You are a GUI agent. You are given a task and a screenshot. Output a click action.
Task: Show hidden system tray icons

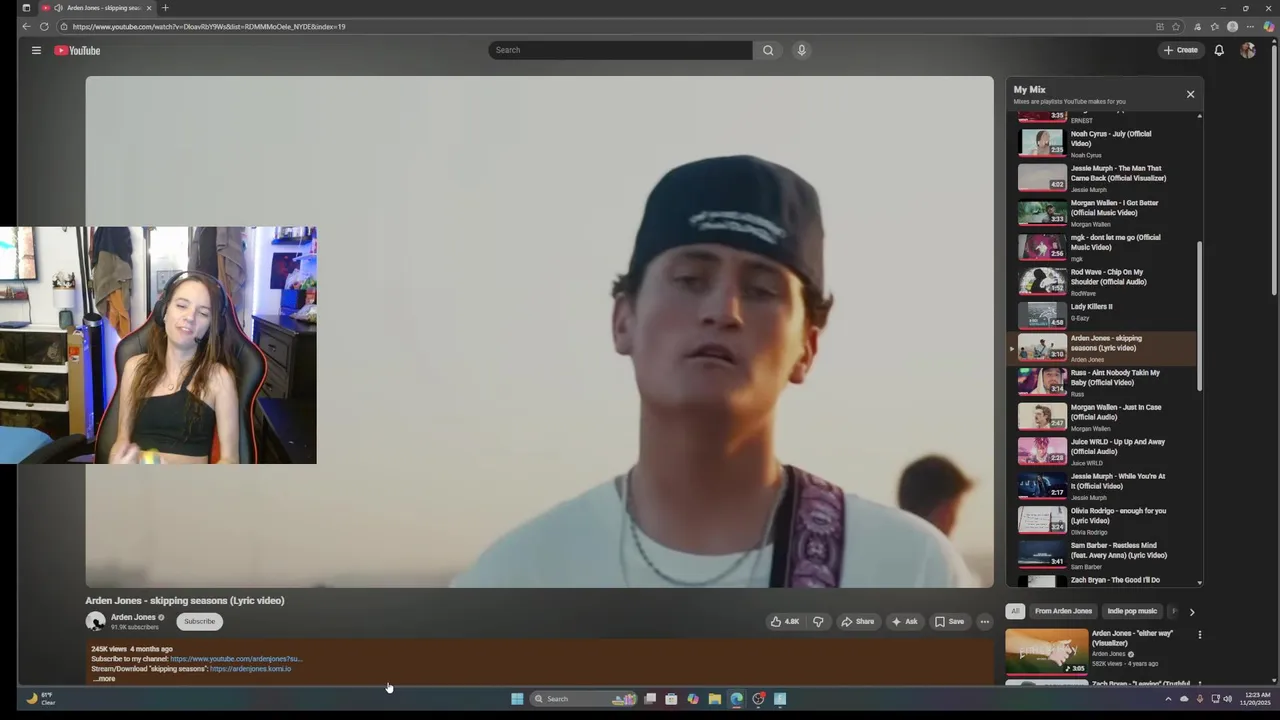[x=1168, y=699]
